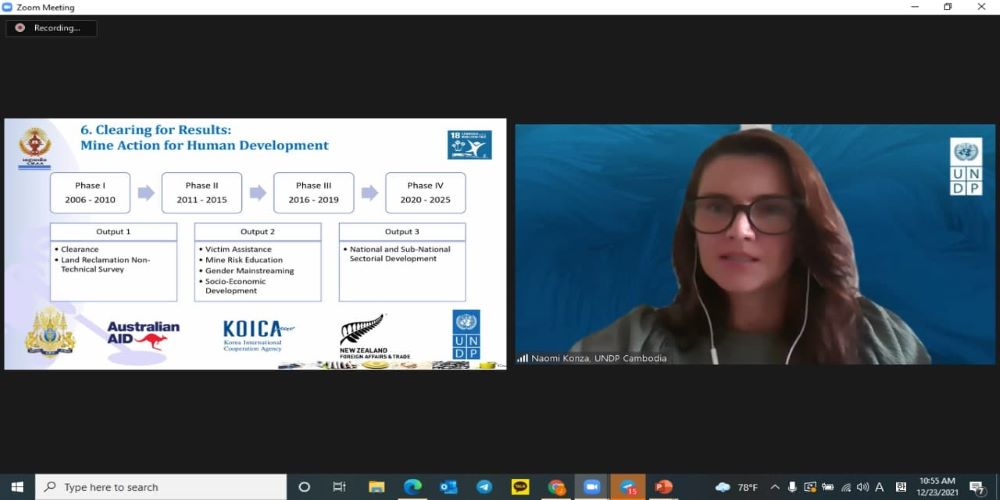Open Microsoft Edge browser

[412, 487]
